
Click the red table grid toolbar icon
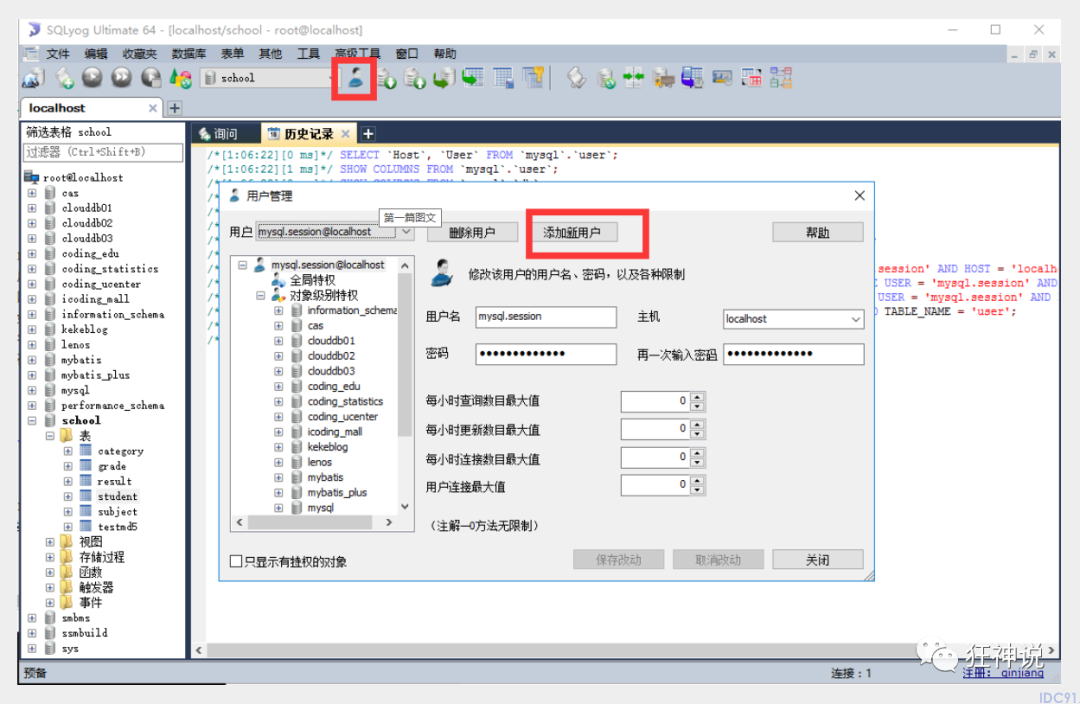click(x=751, y=78)
